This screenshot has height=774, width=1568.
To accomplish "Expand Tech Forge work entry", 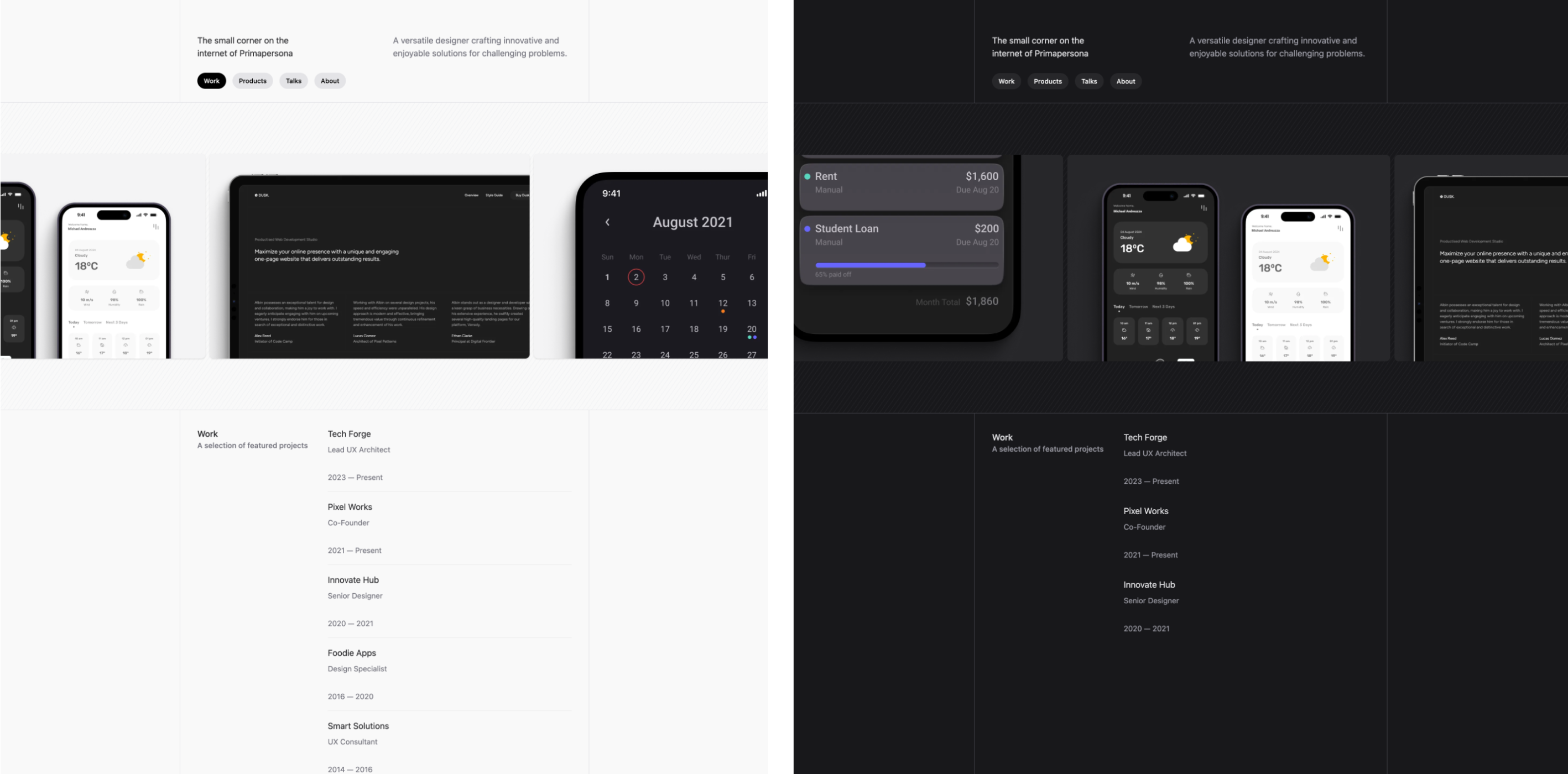I will pyautogui.click(x=349, y=433).
